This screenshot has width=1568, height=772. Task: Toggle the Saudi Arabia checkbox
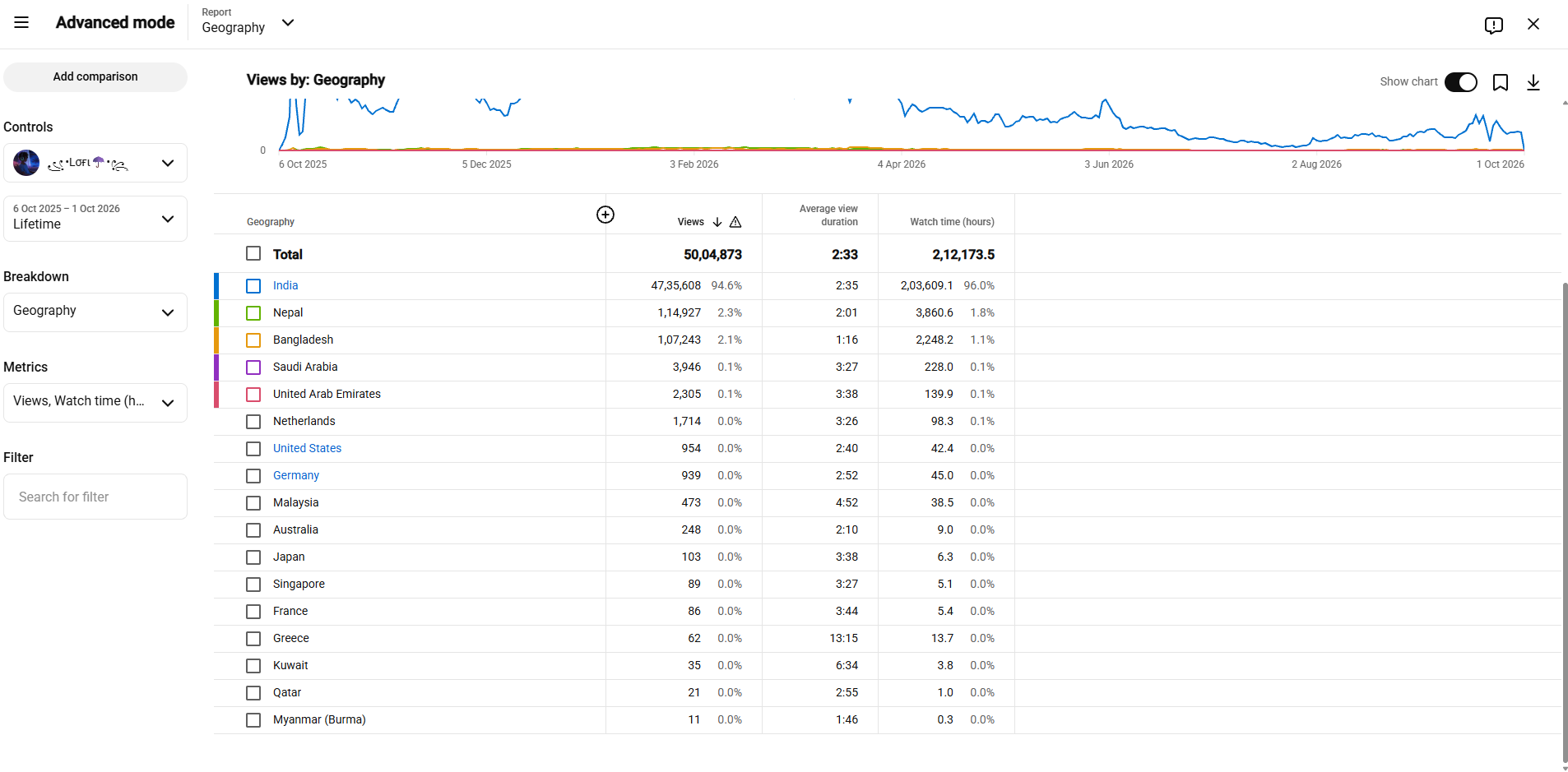(x=253, y=368)
